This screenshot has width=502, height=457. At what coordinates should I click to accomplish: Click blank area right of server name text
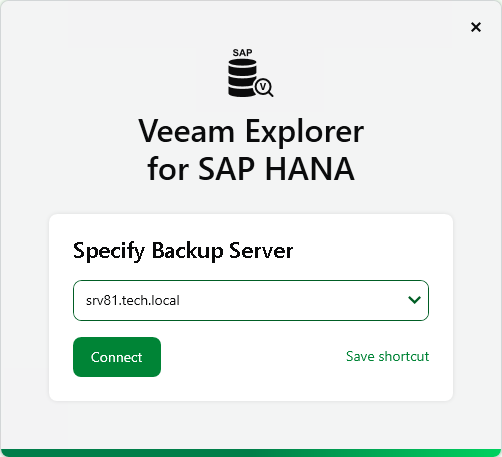tap(293, 300)
